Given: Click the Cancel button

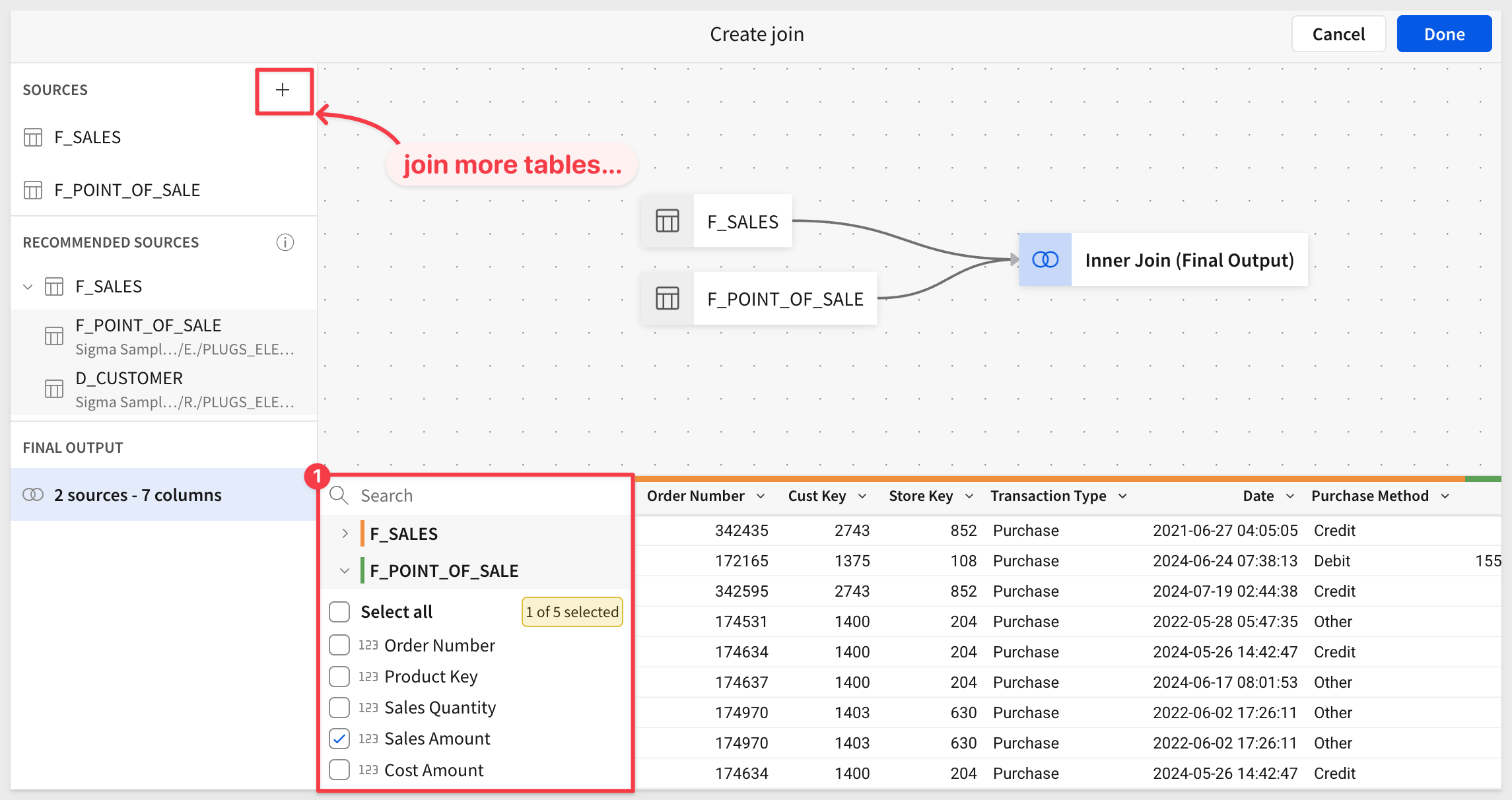Looking at the screenshot, I should [x=1338, y=34].
